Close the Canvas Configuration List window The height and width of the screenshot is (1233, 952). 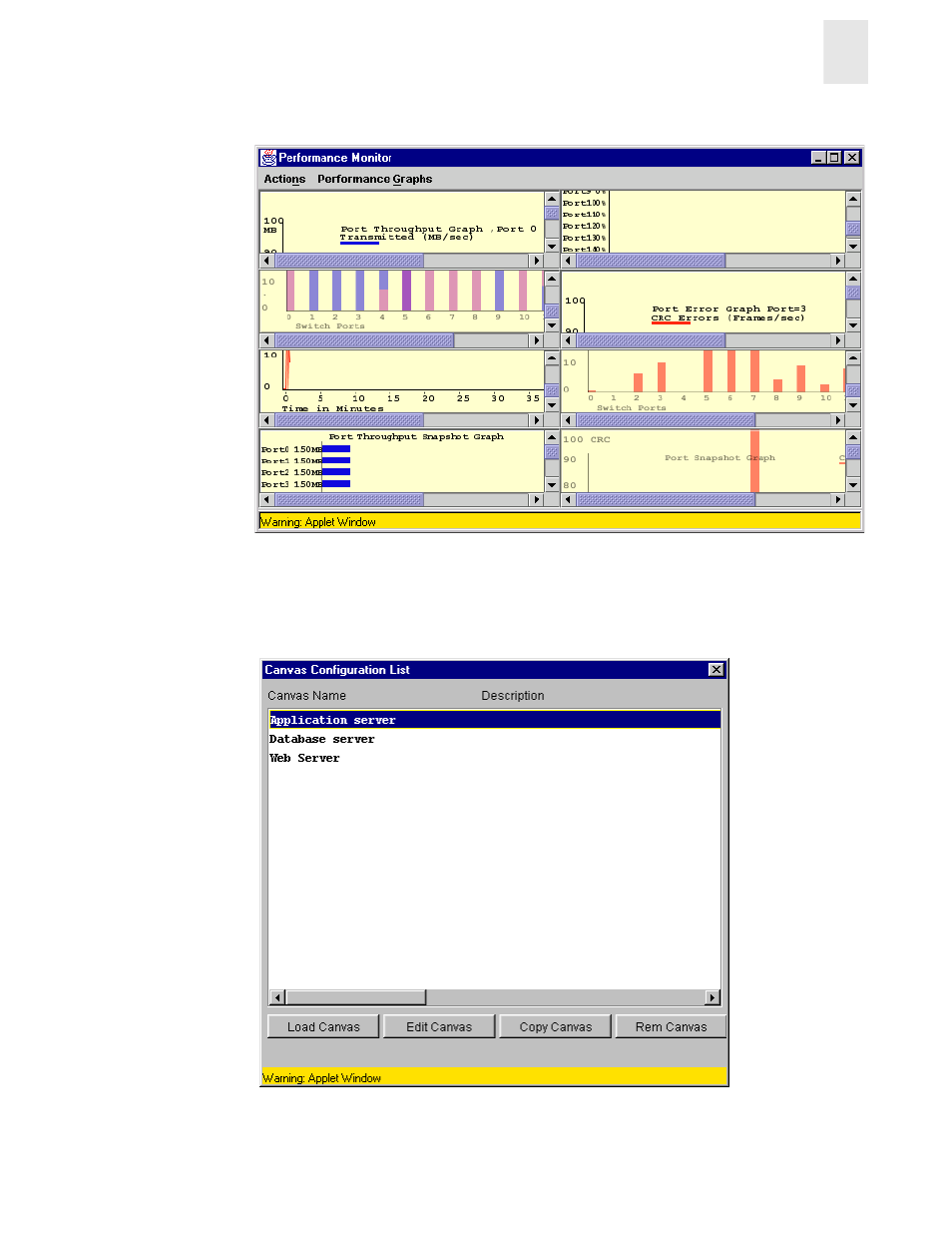pyautogui.click(x=715, y=670)
